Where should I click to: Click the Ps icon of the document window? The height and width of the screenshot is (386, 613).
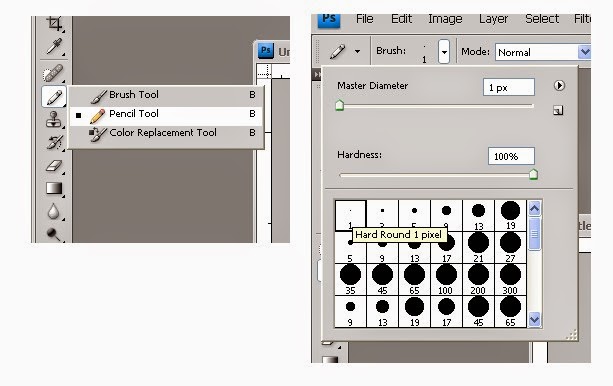265,51
